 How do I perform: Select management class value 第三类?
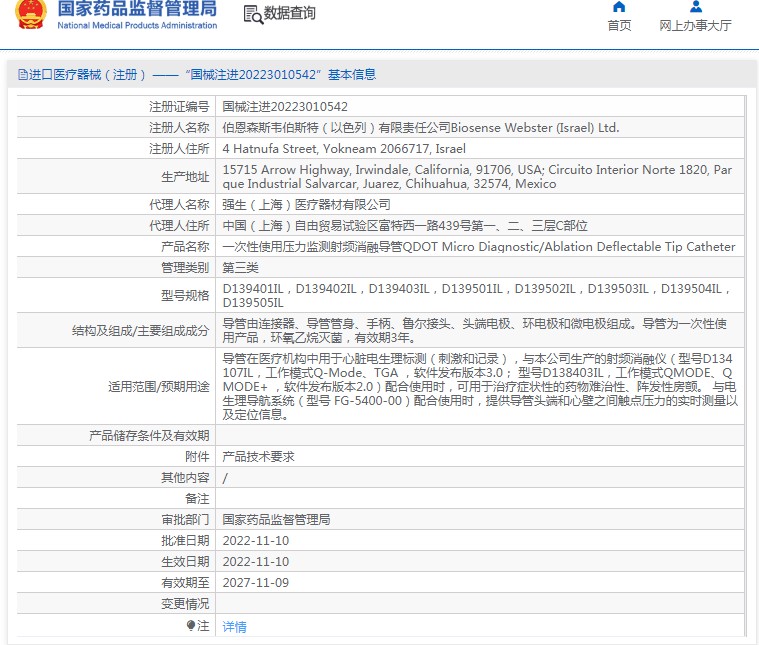240,268
